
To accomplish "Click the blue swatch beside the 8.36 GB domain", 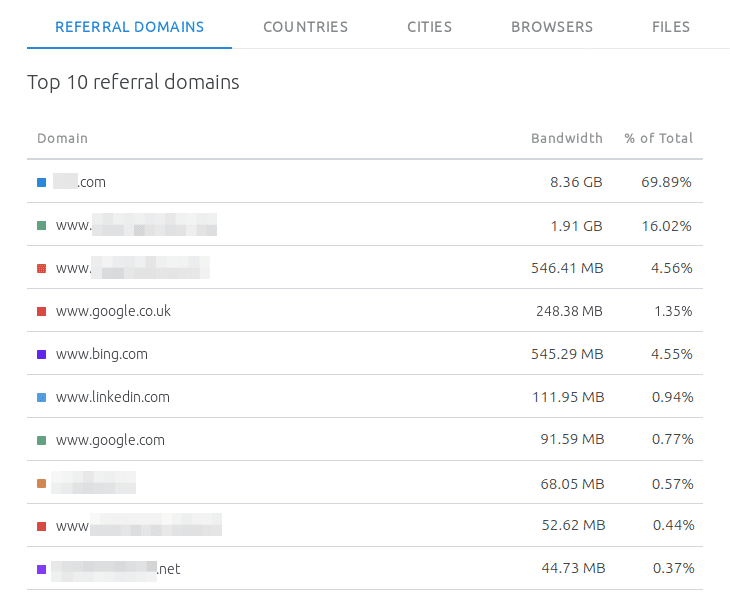I will (41, 182).
